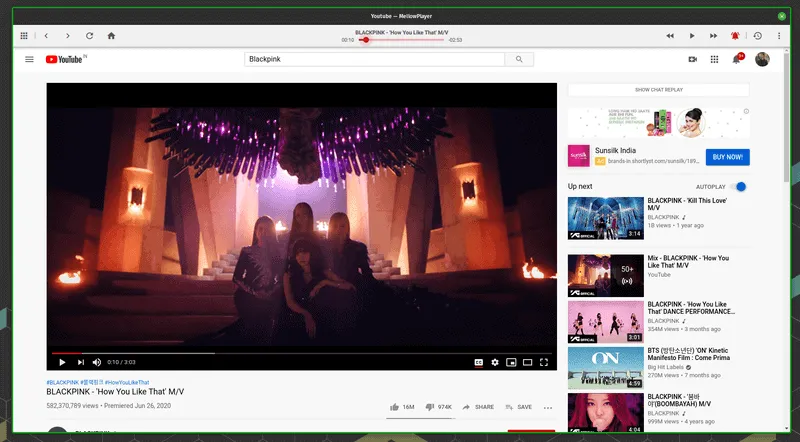Toggle MellowPlayer notifications bell in toolbar

735,36
